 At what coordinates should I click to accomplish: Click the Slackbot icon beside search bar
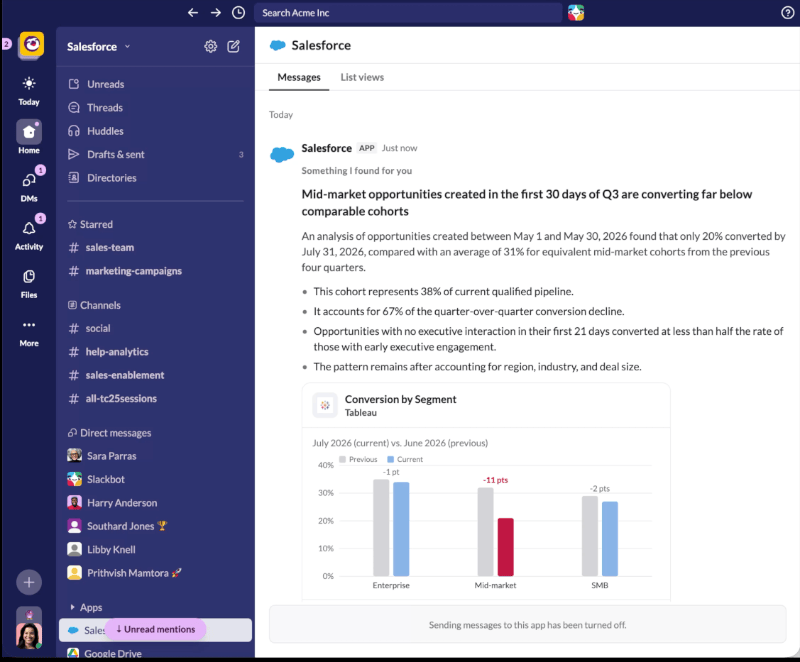pos(576,13)
